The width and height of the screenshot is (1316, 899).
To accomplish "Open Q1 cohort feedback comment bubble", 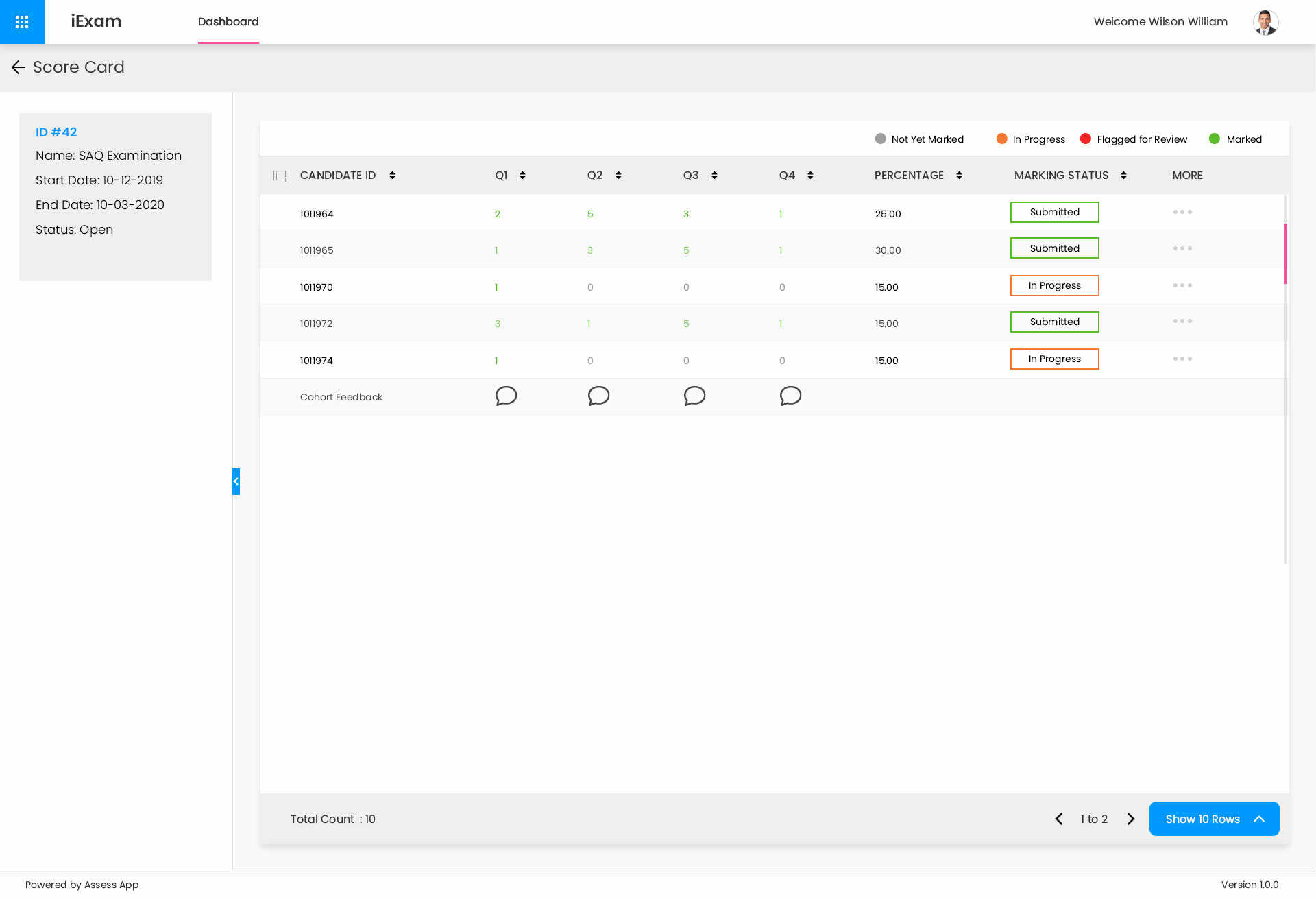I will tap(506, 396).
